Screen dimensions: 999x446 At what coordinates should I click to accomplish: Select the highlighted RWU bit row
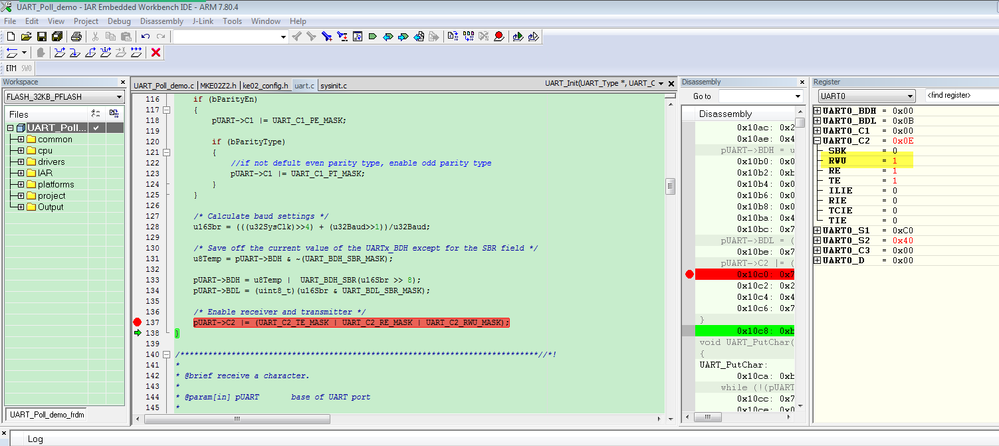pos(866,161)
